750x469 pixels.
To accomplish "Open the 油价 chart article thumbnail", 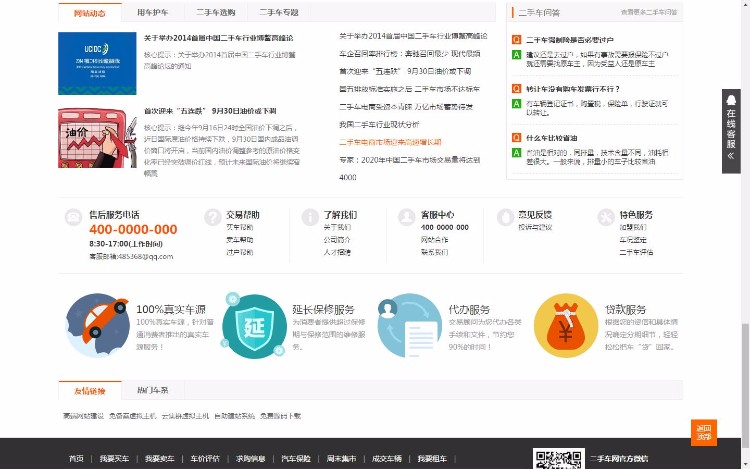I will [97, 138].
